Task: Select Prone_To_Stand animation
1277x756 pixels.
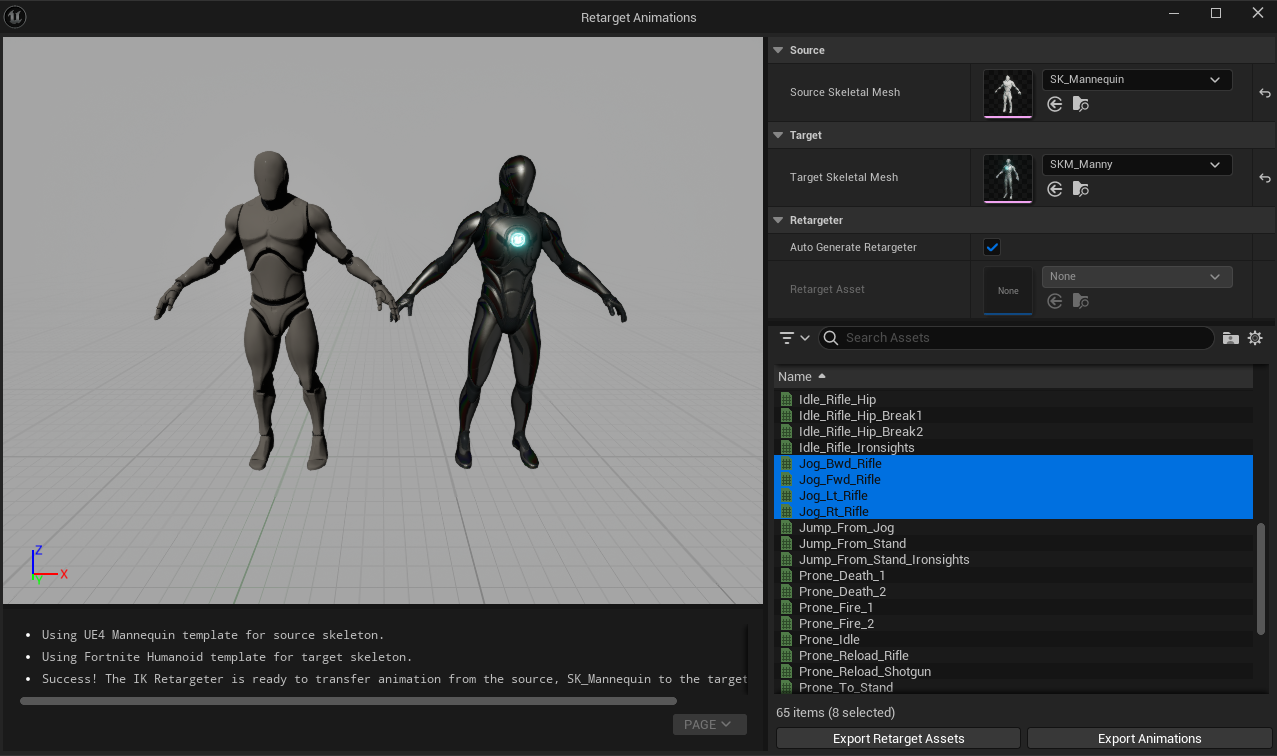Action: [x=1013, y=688]
